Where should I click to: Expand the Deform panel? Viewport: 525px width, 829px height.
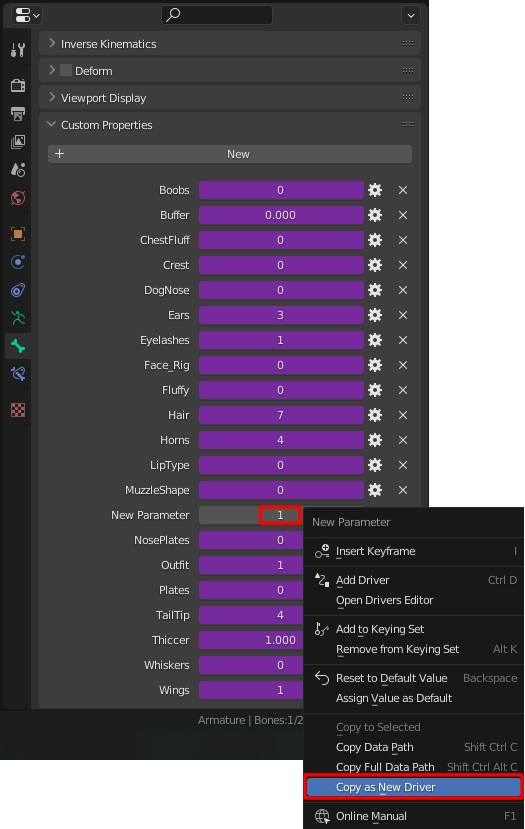click(x=52, y=70)
